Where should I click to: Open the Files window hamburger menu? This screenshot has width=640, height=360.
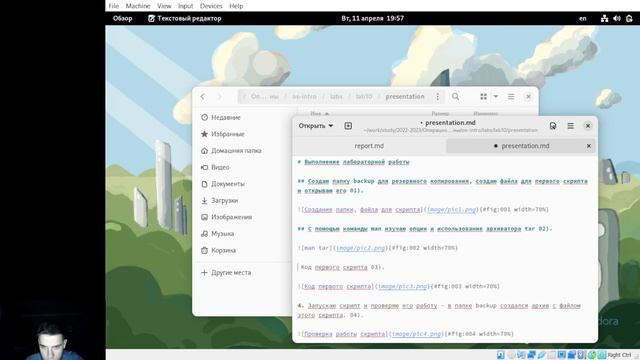point(511,97)
